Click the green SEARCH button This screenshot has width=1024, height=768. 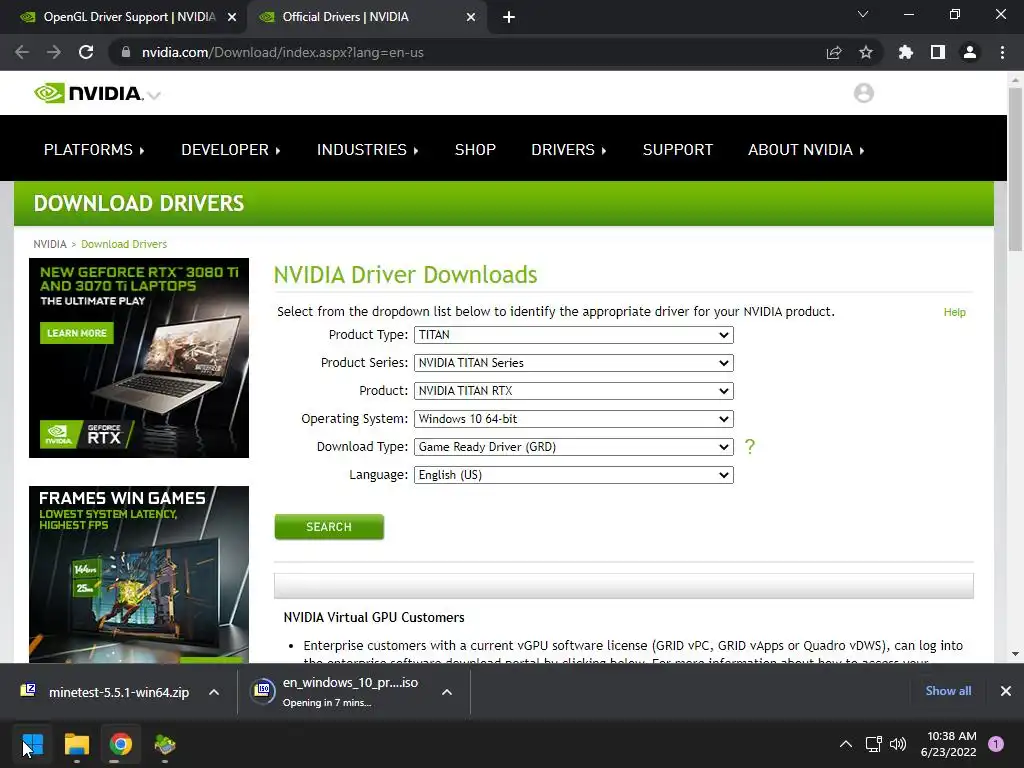[x=329, y=527]
